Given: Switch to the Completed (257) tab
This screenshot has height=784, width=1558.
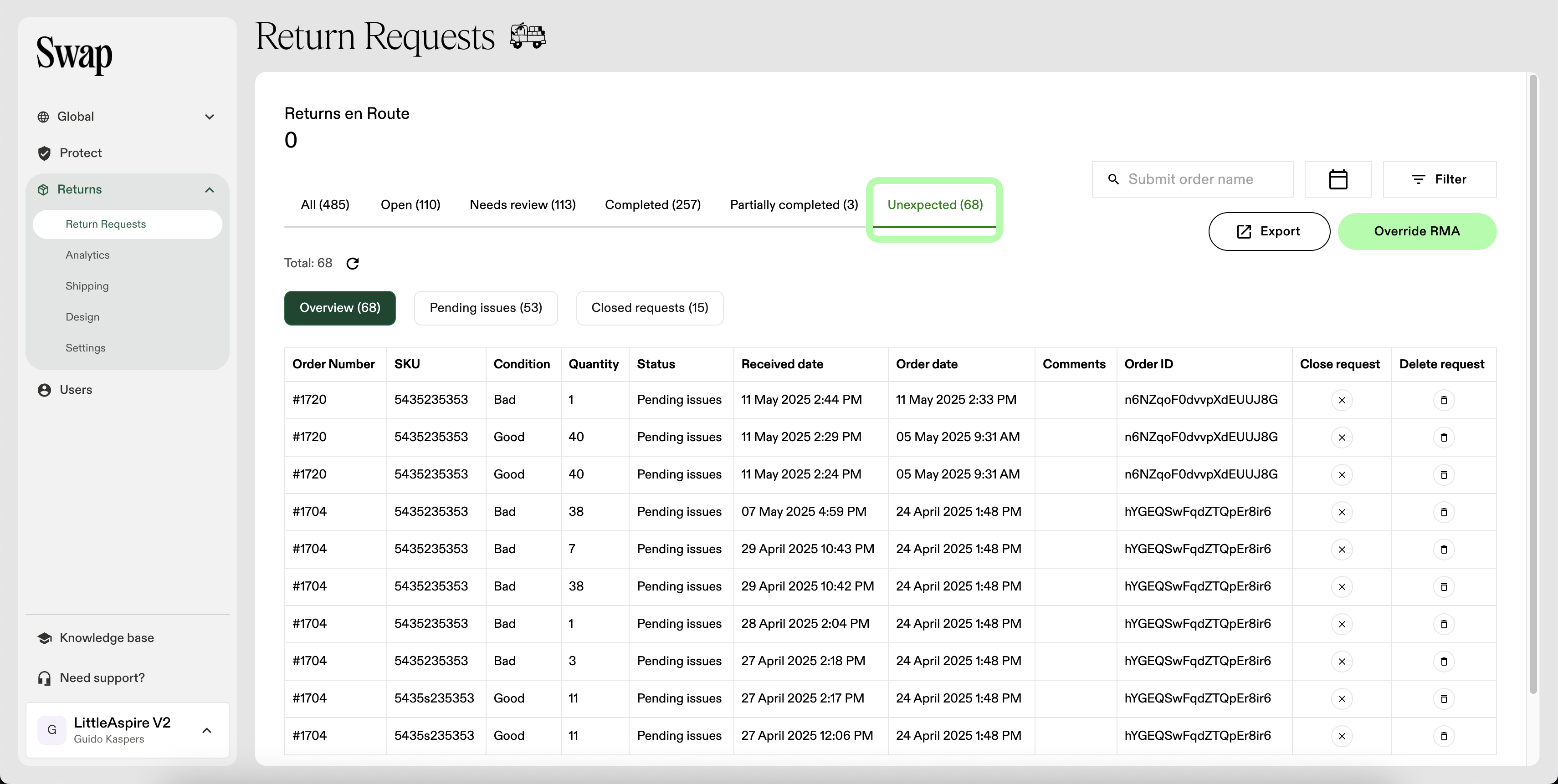Looking at the screenshot, I should pos(653,205).
